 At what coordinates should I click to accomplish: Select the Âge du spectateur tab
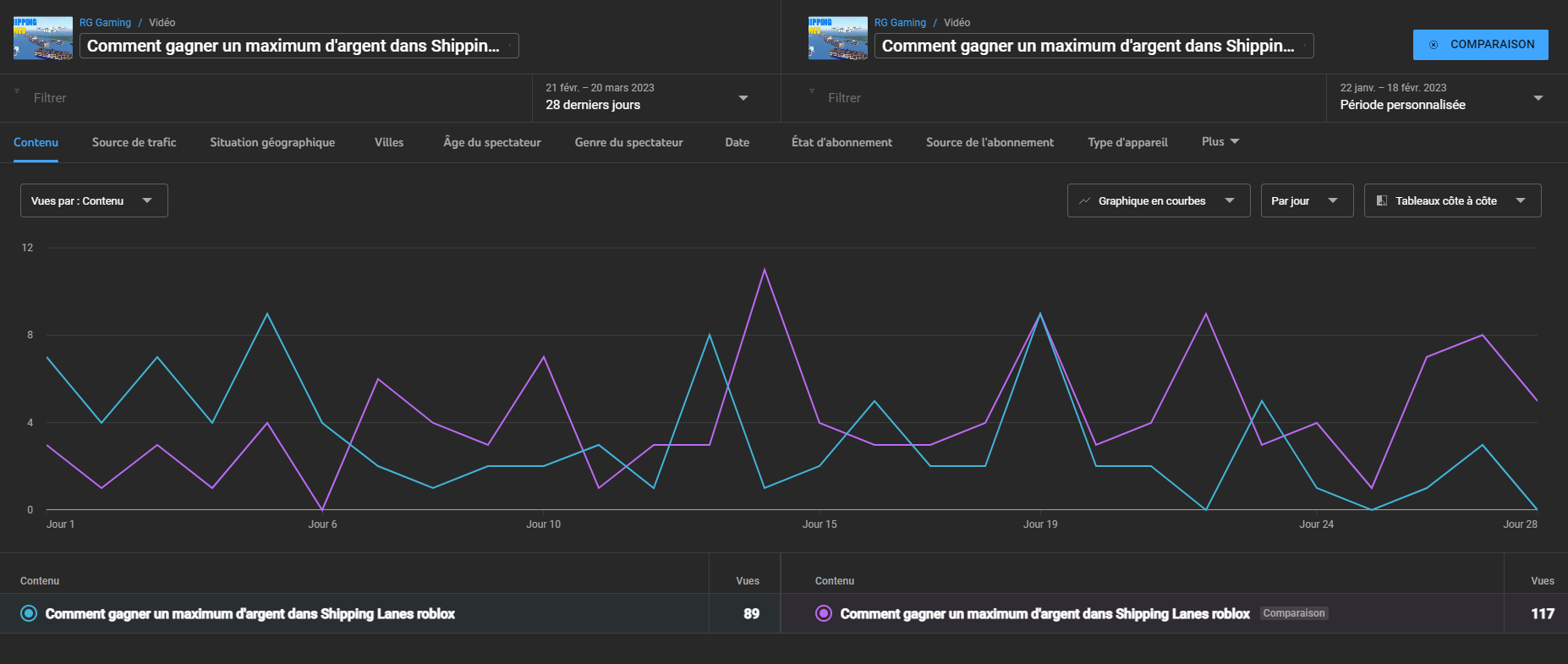[492, 142]
